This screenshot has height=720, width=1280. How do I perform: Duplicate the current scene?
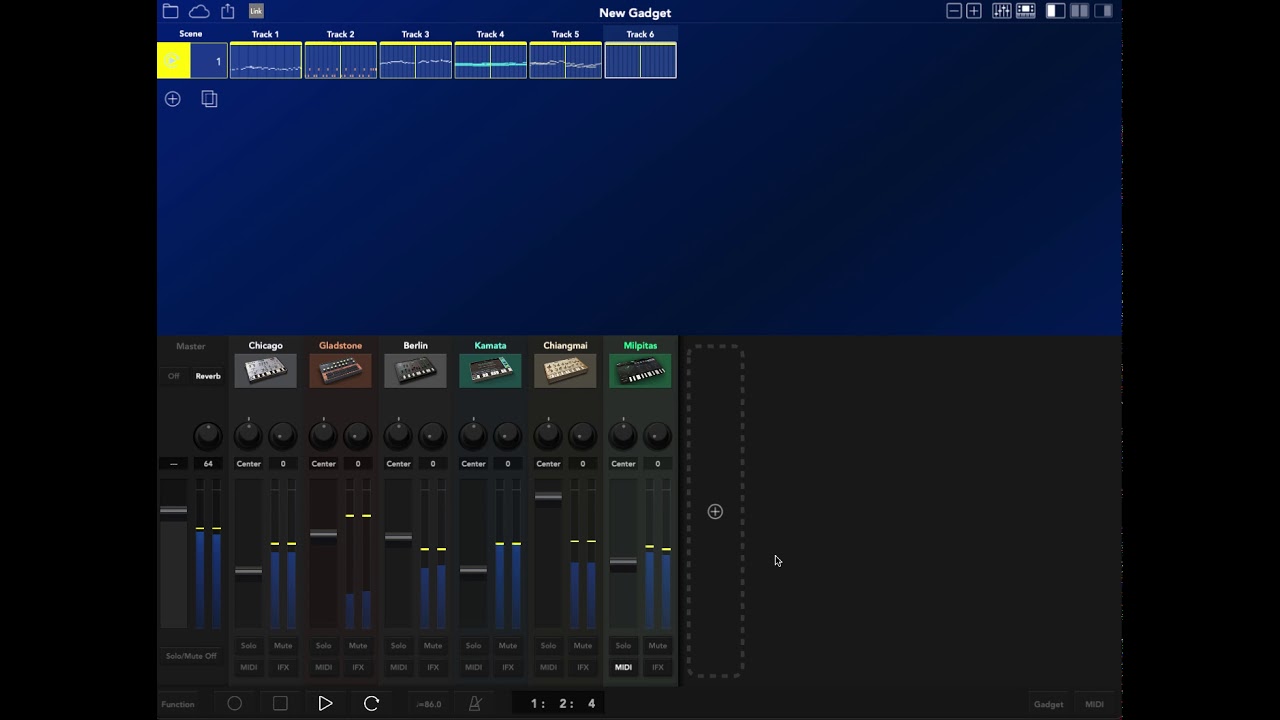209,99
